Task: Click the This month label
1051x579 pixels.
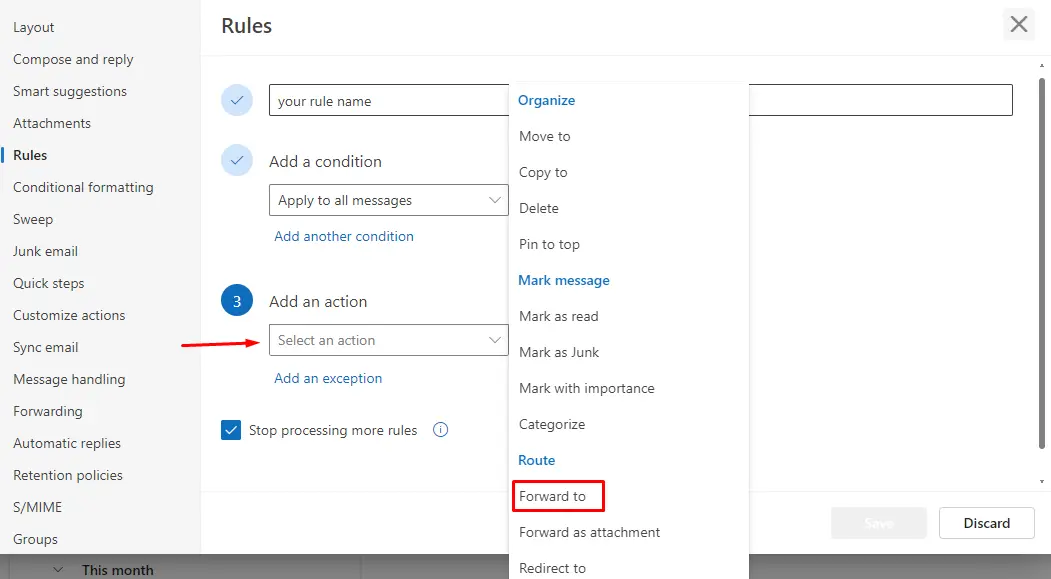Action: pos(117,570)
